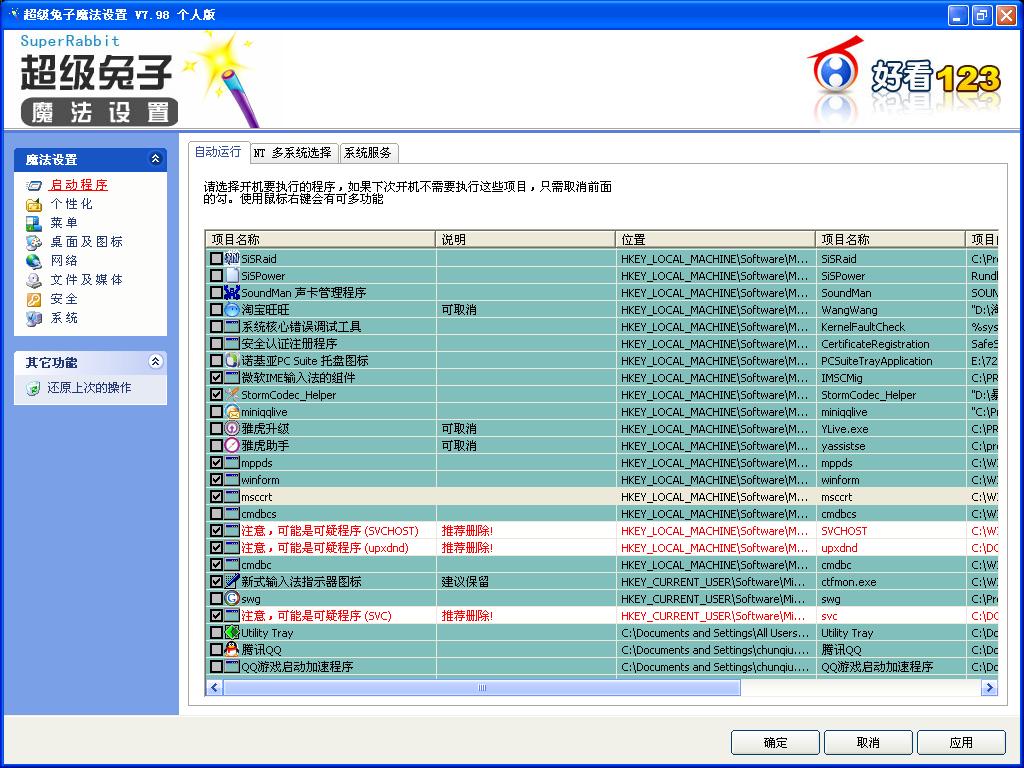This screenshot has height=768, width=1024.
Task: Click the 应用 button
Action: (961, 743)
